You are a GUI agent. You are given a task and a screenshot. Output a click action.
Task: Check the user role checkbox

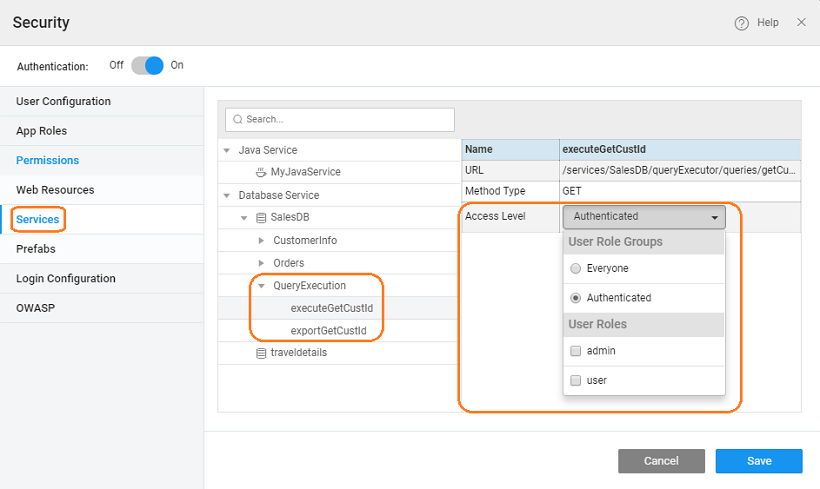click(x=575, y=381)
